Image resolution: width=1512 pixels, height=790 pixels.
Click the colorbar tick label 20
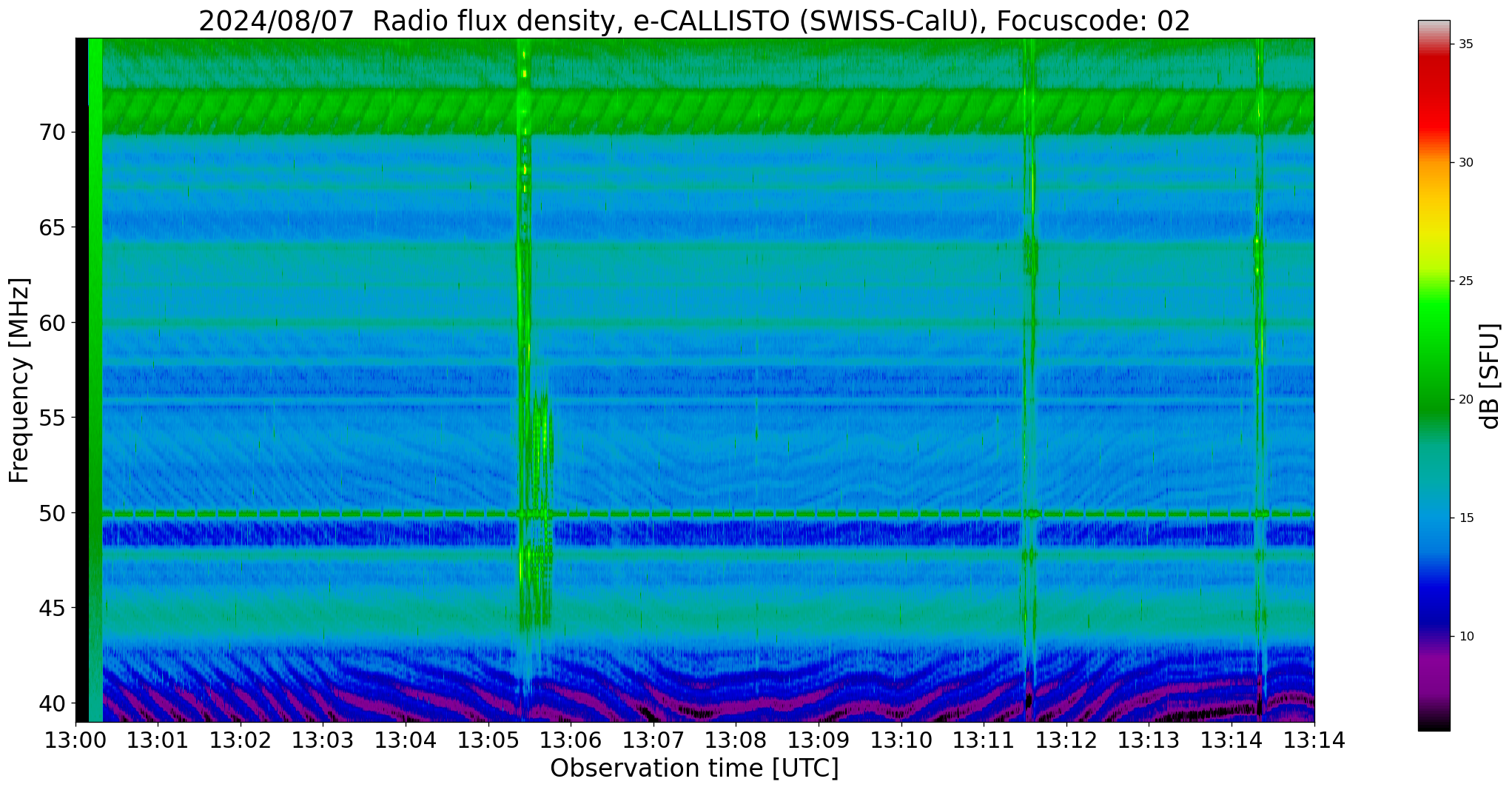click(1466, 400)
